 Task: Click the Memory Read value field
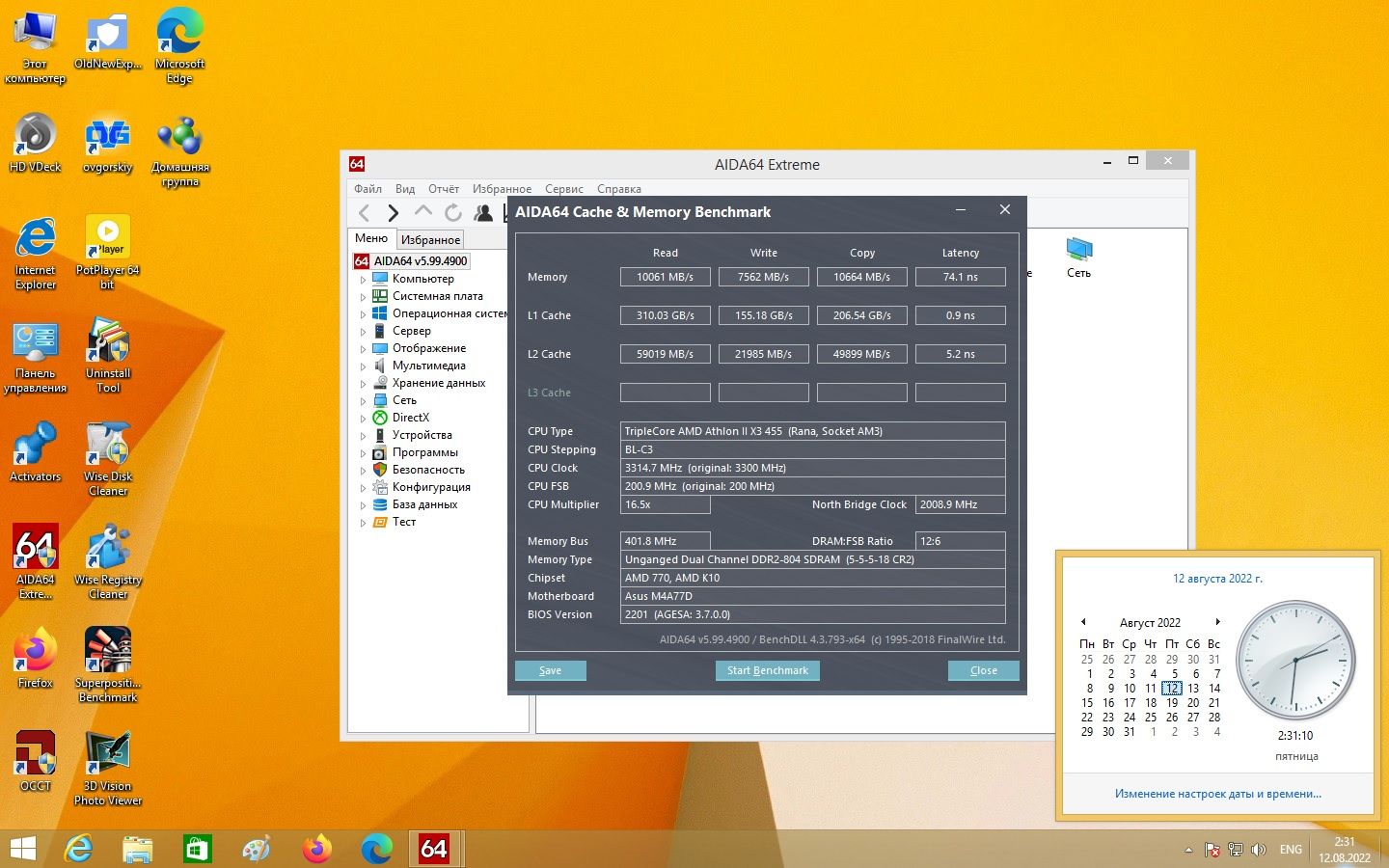[666, 277]
